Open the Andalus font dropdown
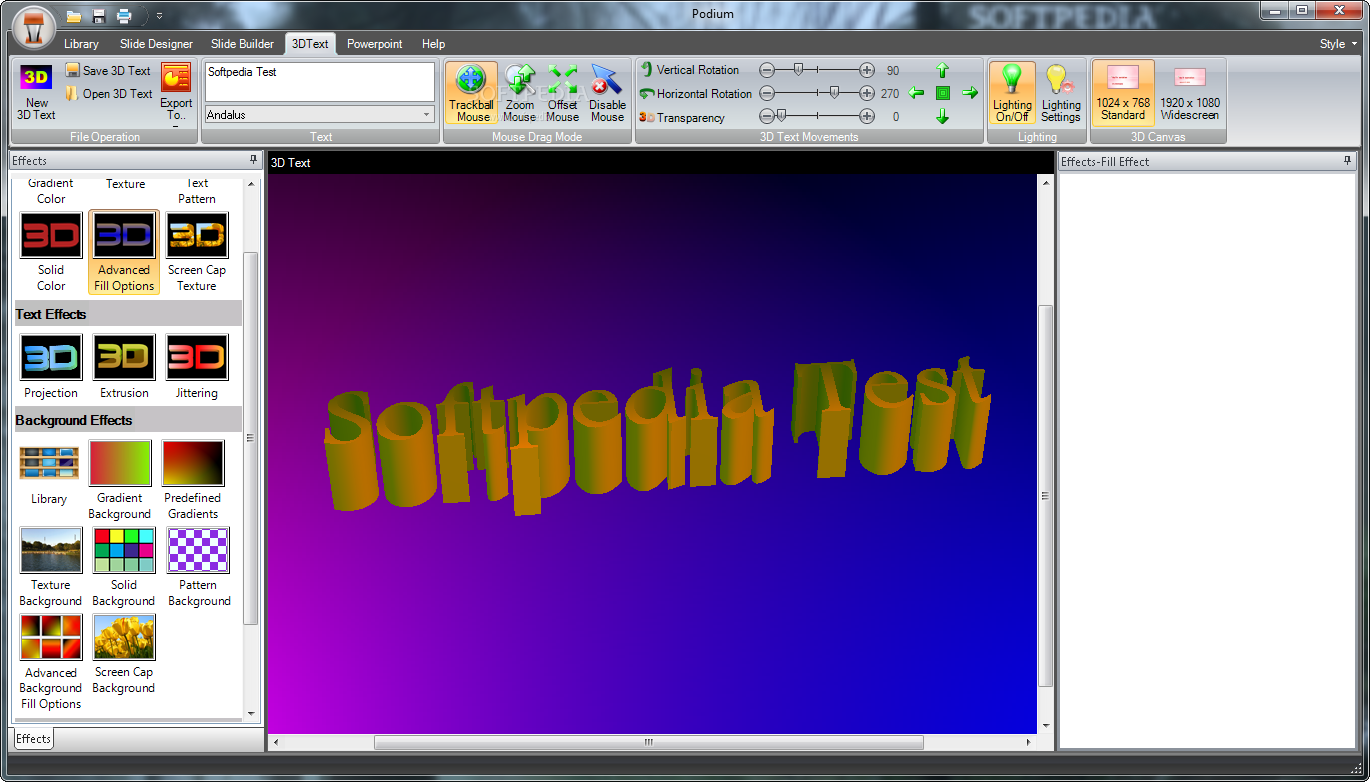The image size is (1370, 782). 426,115
